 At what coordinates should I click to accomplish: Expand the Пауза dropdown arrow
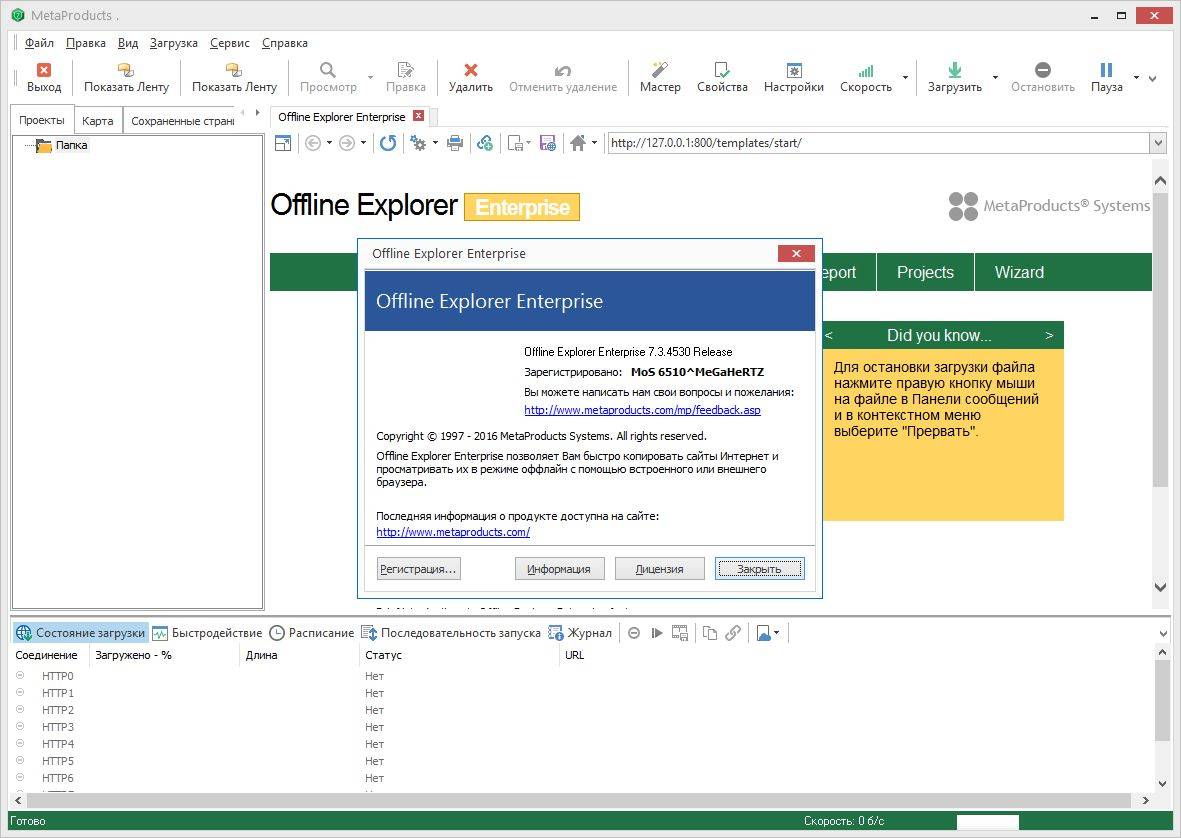(1137, 78)
